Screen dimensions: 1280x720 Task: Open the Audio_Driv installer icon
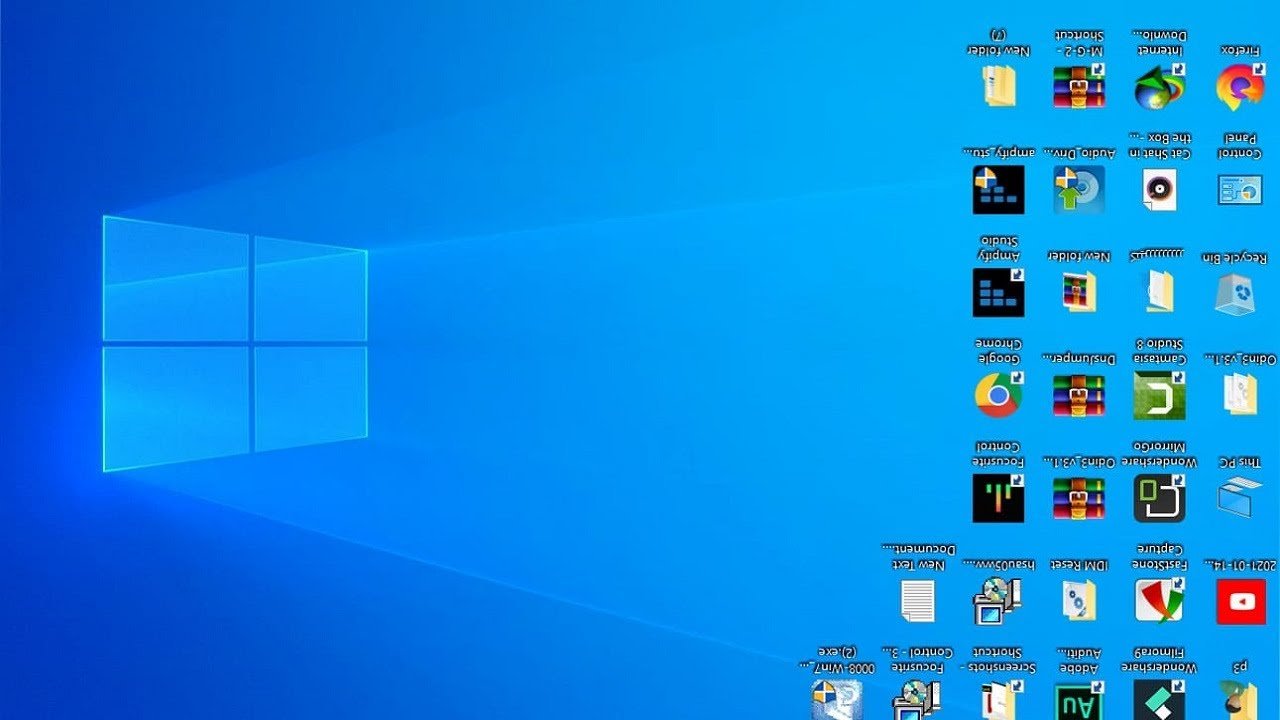click(x=1079, y=189)
